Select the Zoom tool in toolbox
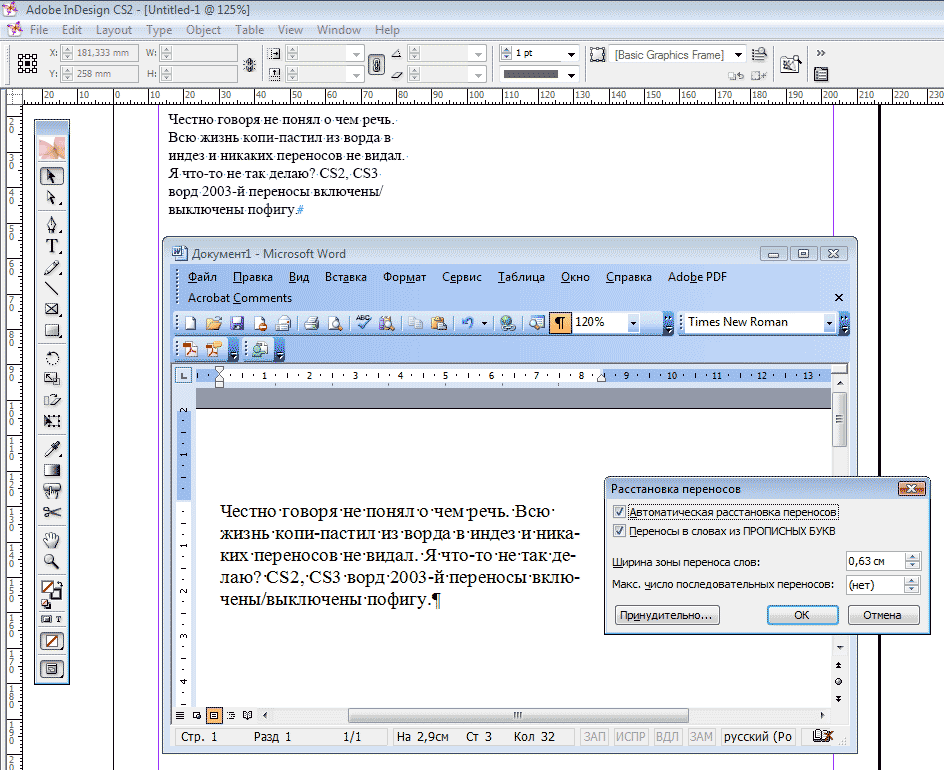Viewport: 944px width, 770px height. pos(52,561)
